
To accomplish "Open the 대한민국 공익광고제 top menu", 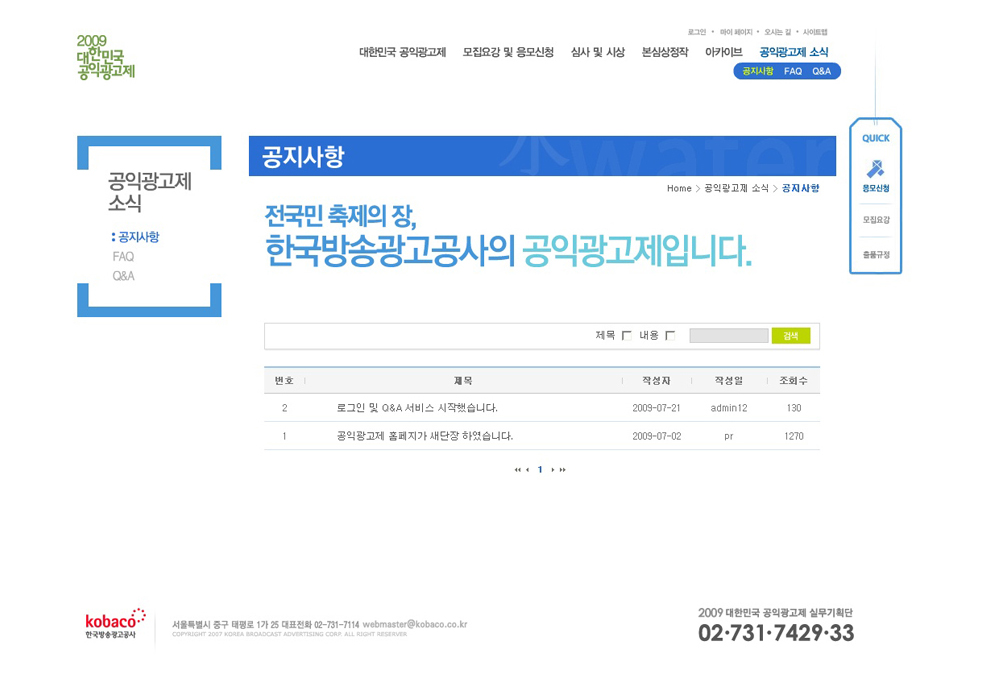I will tap(402, 52).
